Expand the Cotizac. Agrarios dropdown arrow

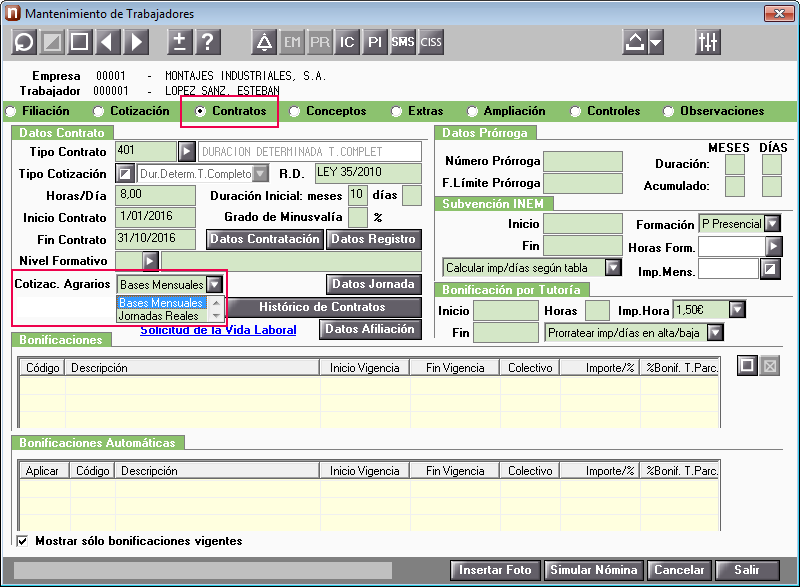coord(214,285)
